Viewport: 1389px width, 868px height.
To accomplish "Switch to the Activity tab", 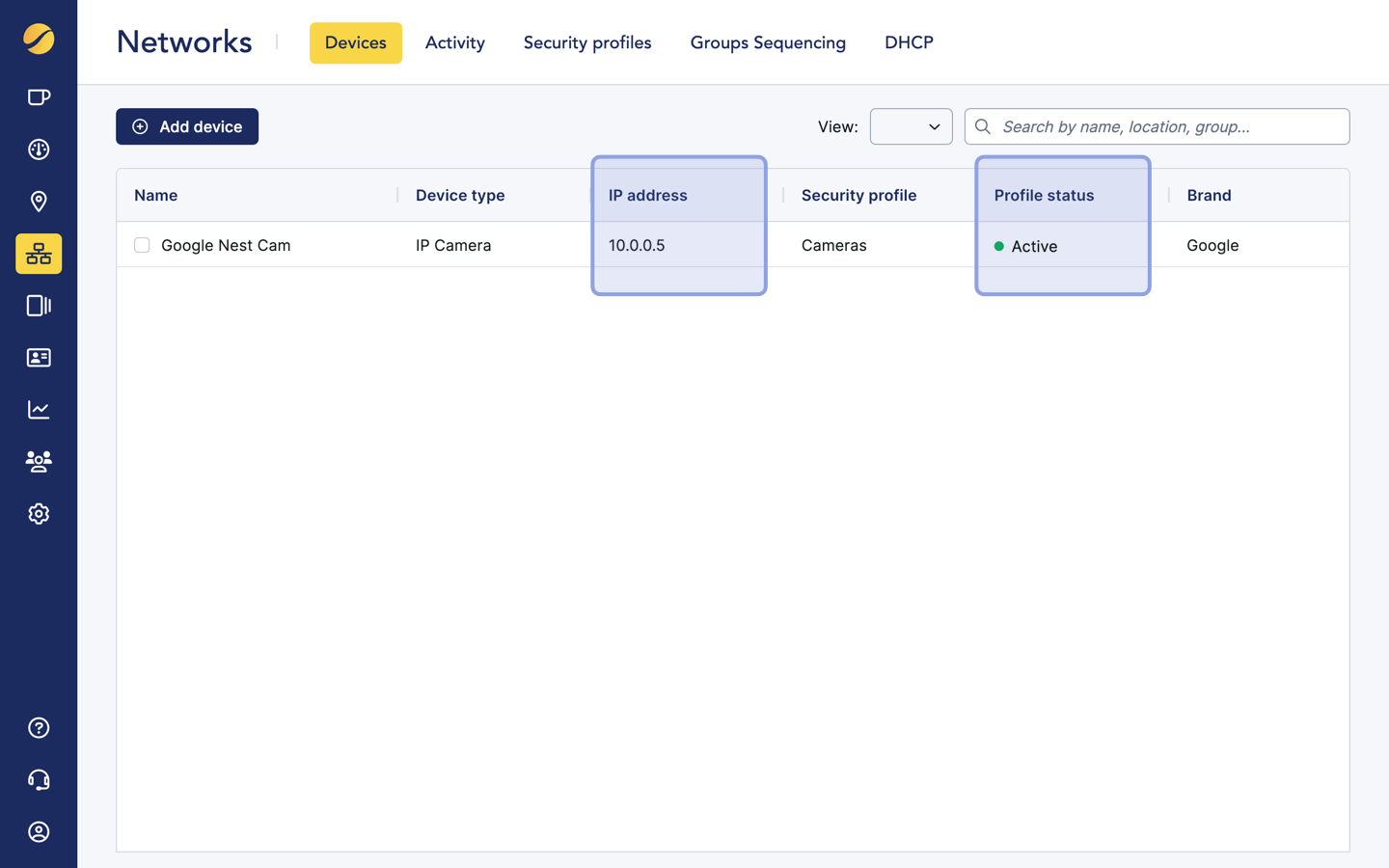I will (454, 43).
